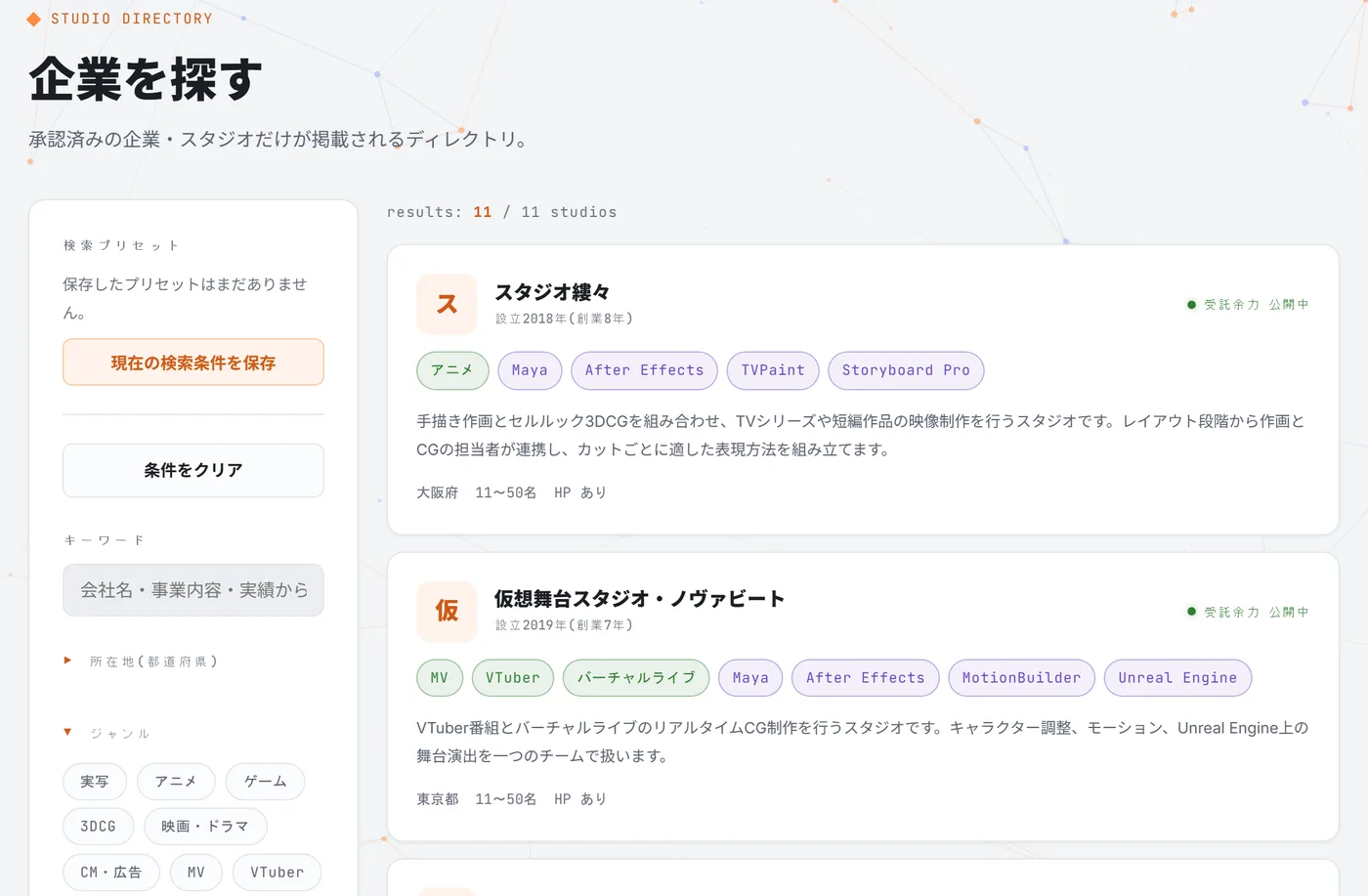Viewport: 1368px width, 896px height.
Task: Click the orange diamond Studio Directory logo
Action: click(x=34, y=19)
